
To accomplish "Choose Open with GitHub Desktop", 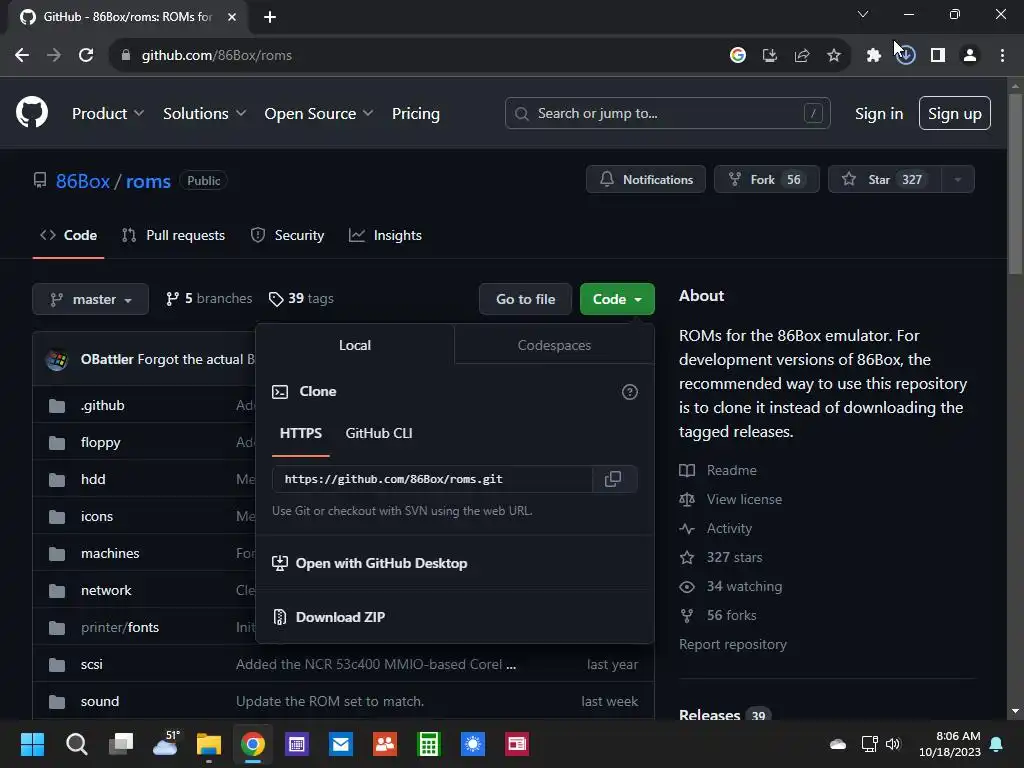I will [x=370, y=564].
